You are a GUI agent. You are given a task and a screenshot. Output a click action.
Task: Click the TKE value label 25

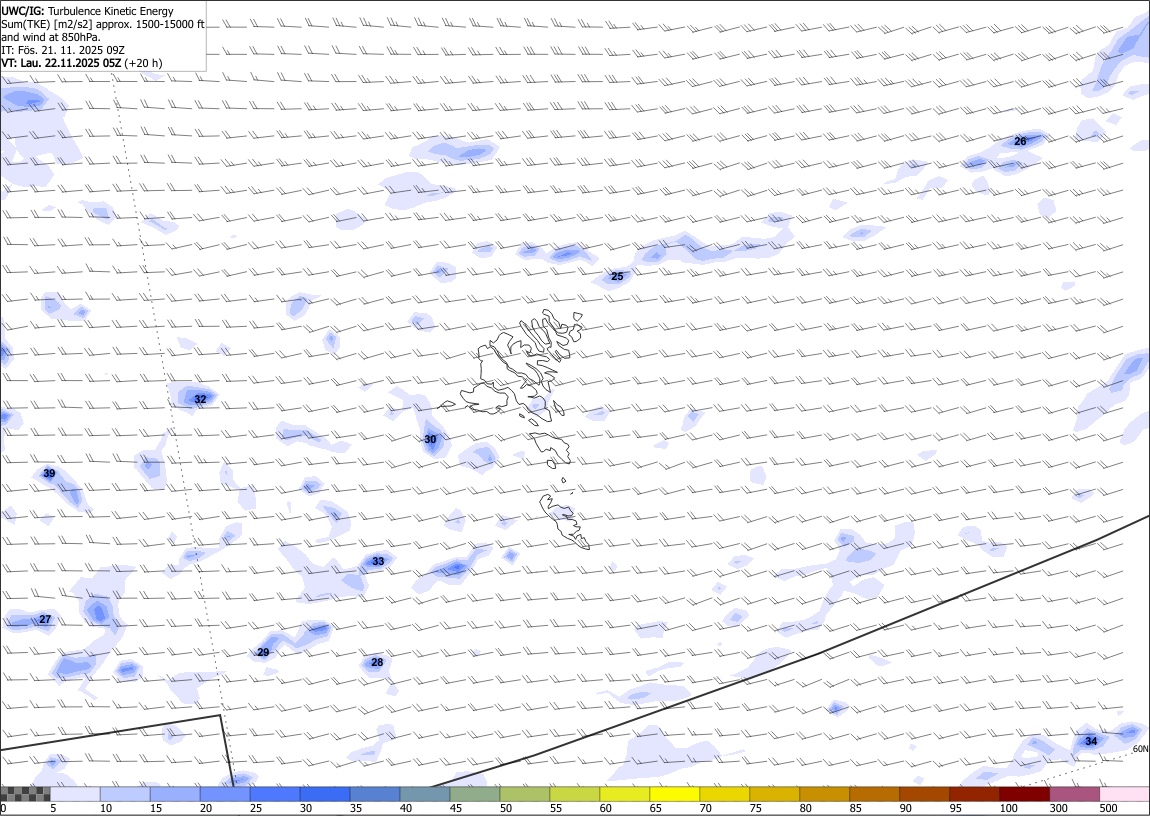click(618, 276)
